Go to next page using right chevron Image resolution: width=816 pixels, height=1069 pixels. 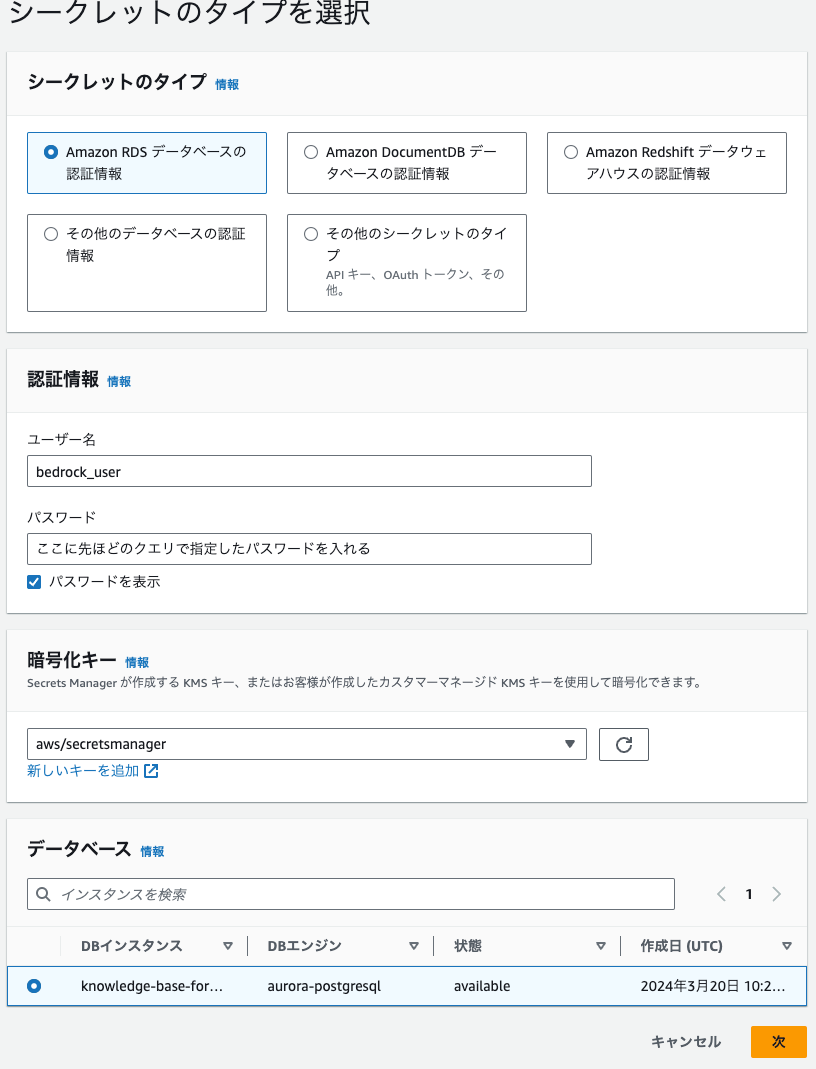click(776, 894)
